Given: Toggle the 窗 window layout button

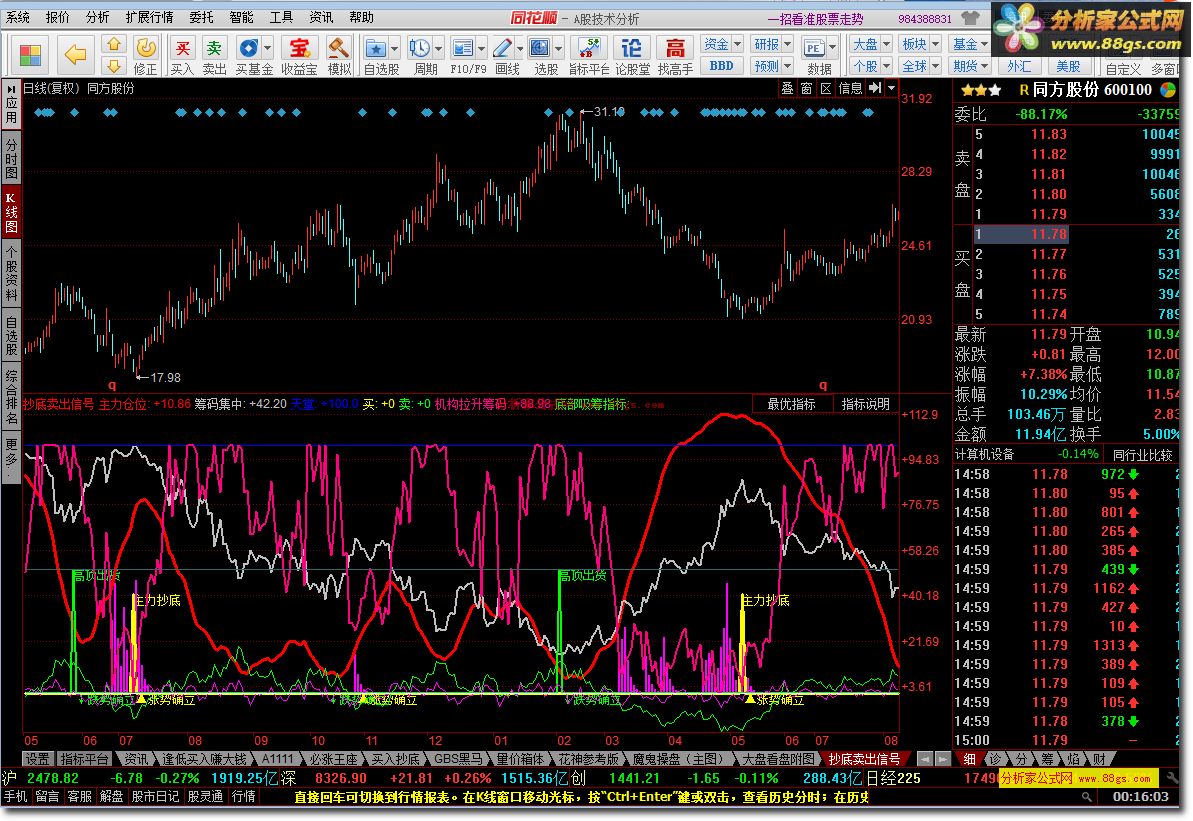Looking at the screenshot, I should 806,88.
